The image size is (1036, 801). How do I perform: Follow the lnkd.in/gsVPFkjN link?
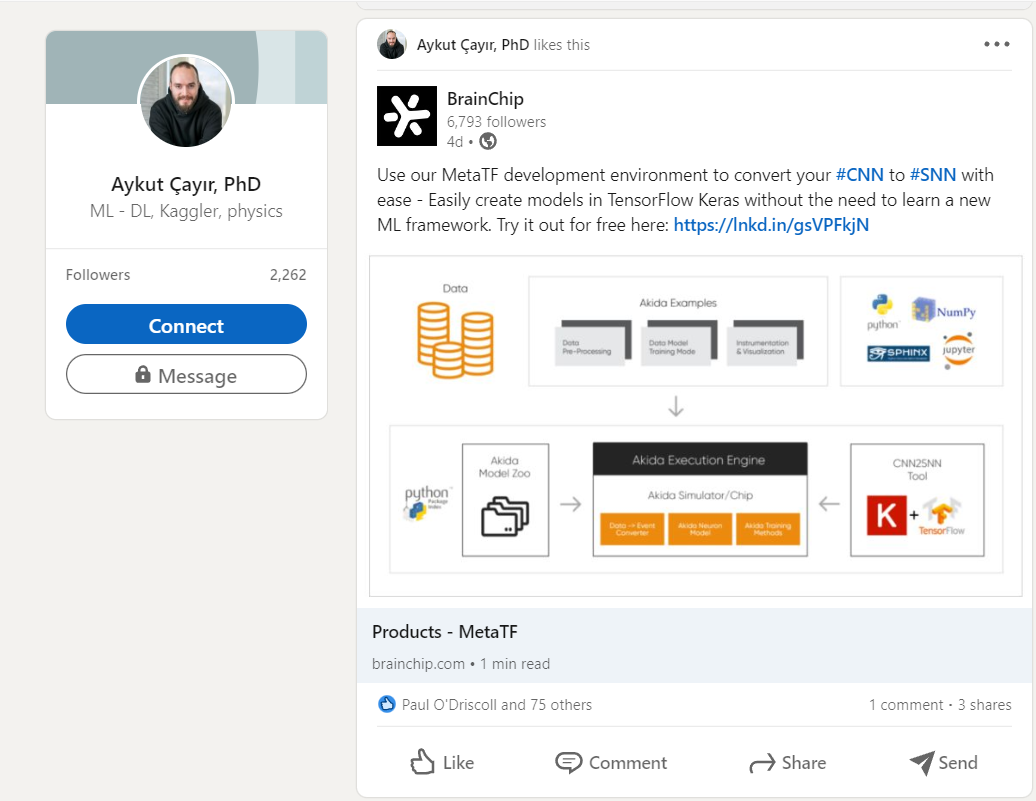(771, 225)
